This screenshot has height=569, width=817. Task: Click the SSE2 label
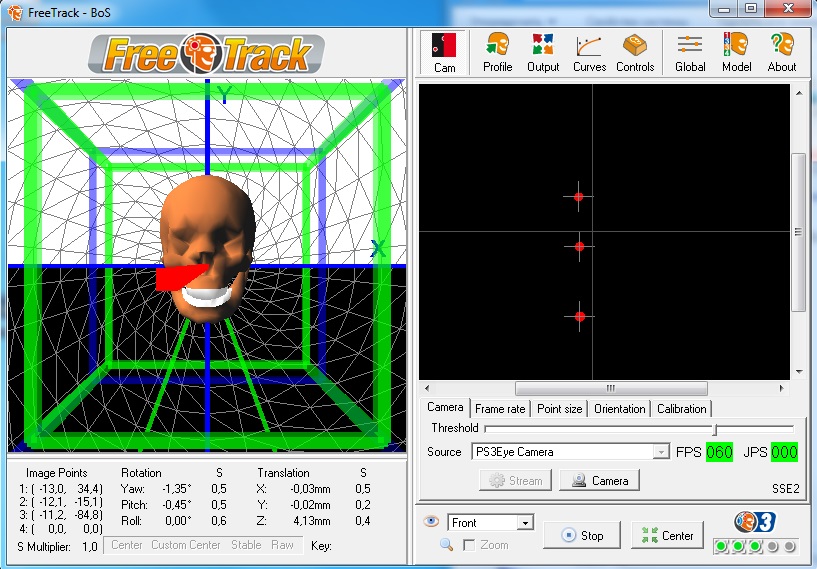pyautogui.click(x=785, y=488)
